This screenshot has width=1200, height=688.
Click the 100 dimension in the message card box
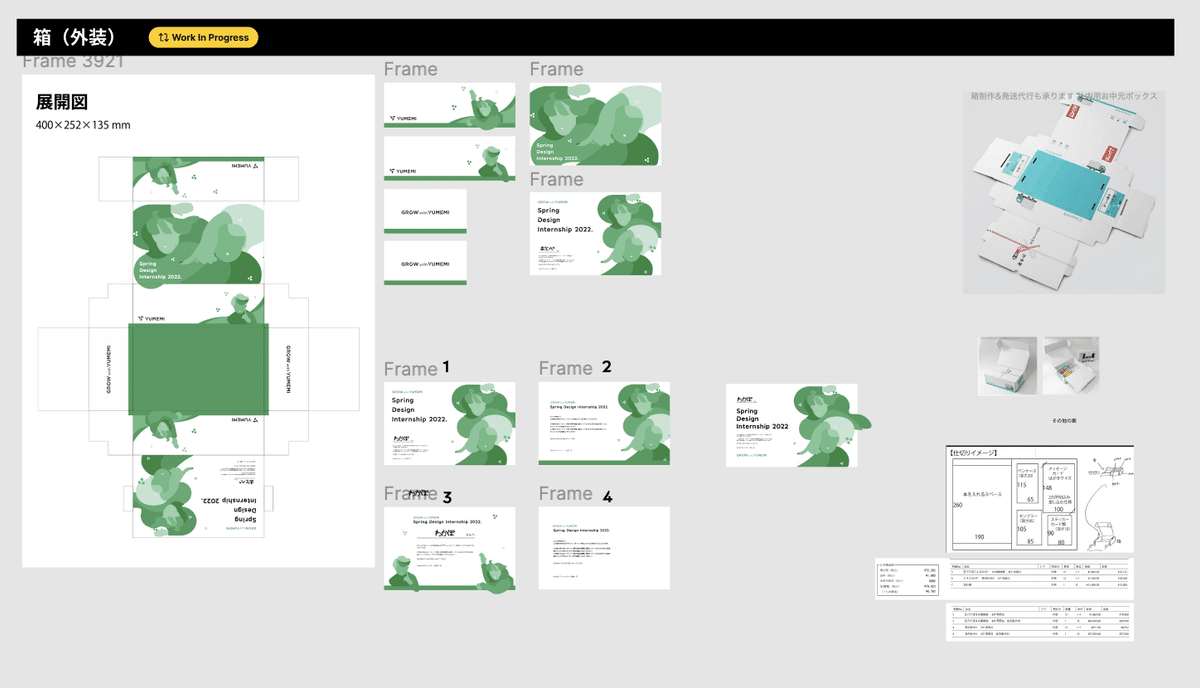click(1059, 509)
